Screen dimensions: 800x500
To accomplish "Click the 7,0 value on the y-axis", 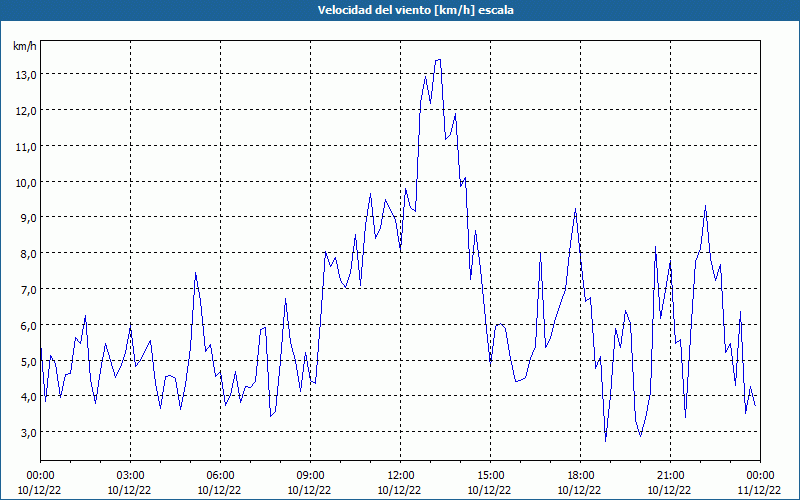I will [x=28, y=289].
